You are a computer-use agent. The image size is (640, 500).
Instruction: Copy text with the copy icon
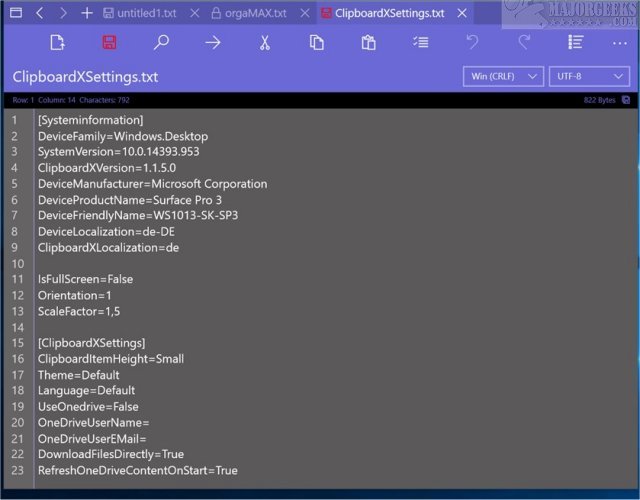317,42
